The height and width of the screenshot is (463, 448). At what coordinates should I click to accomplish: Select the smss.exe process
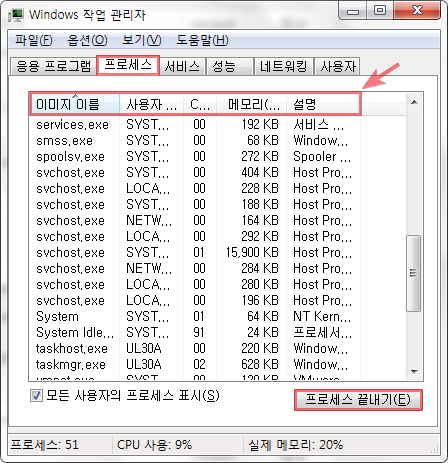coord(195,141)
